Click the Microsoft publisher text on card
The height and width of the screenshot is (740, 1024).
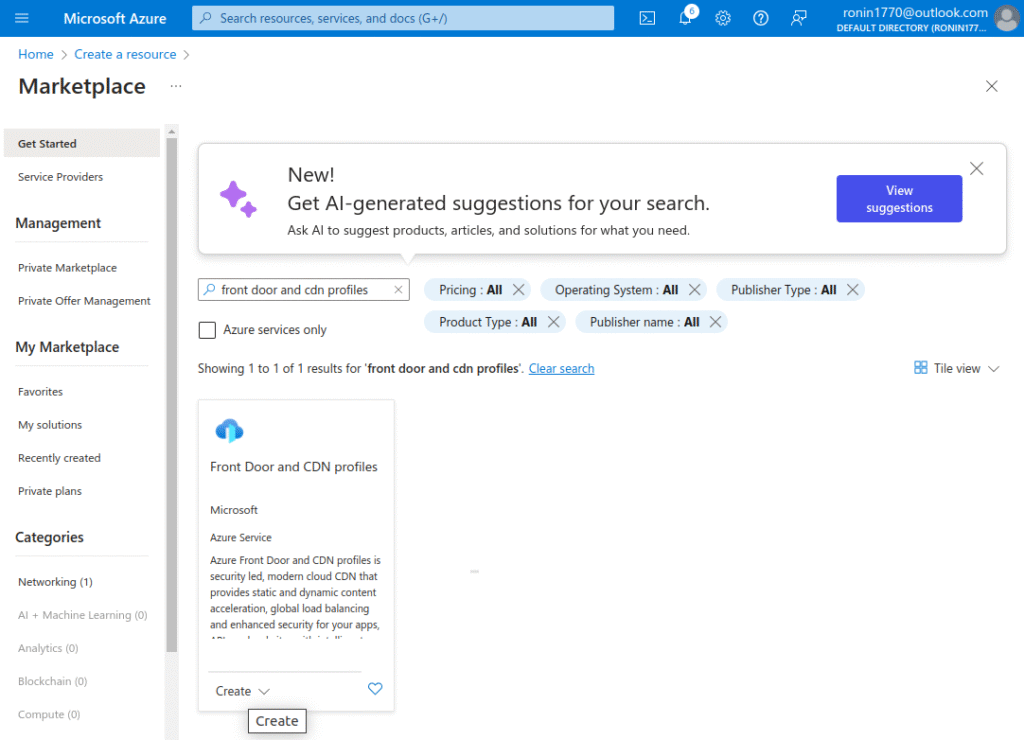234,510
